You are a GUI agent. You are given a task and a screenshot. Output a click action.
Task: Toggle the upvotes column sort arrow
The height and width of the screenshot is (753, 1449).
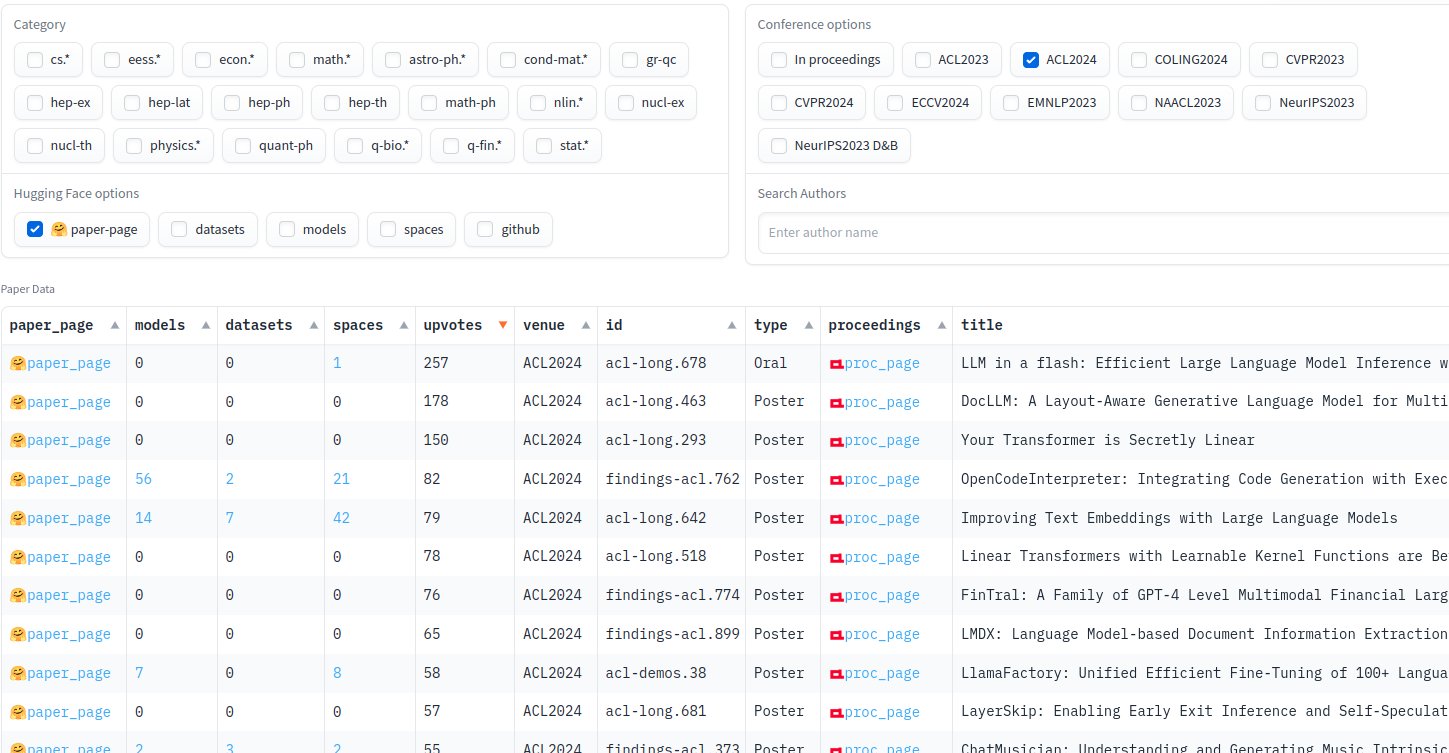(x=502, y=325)
